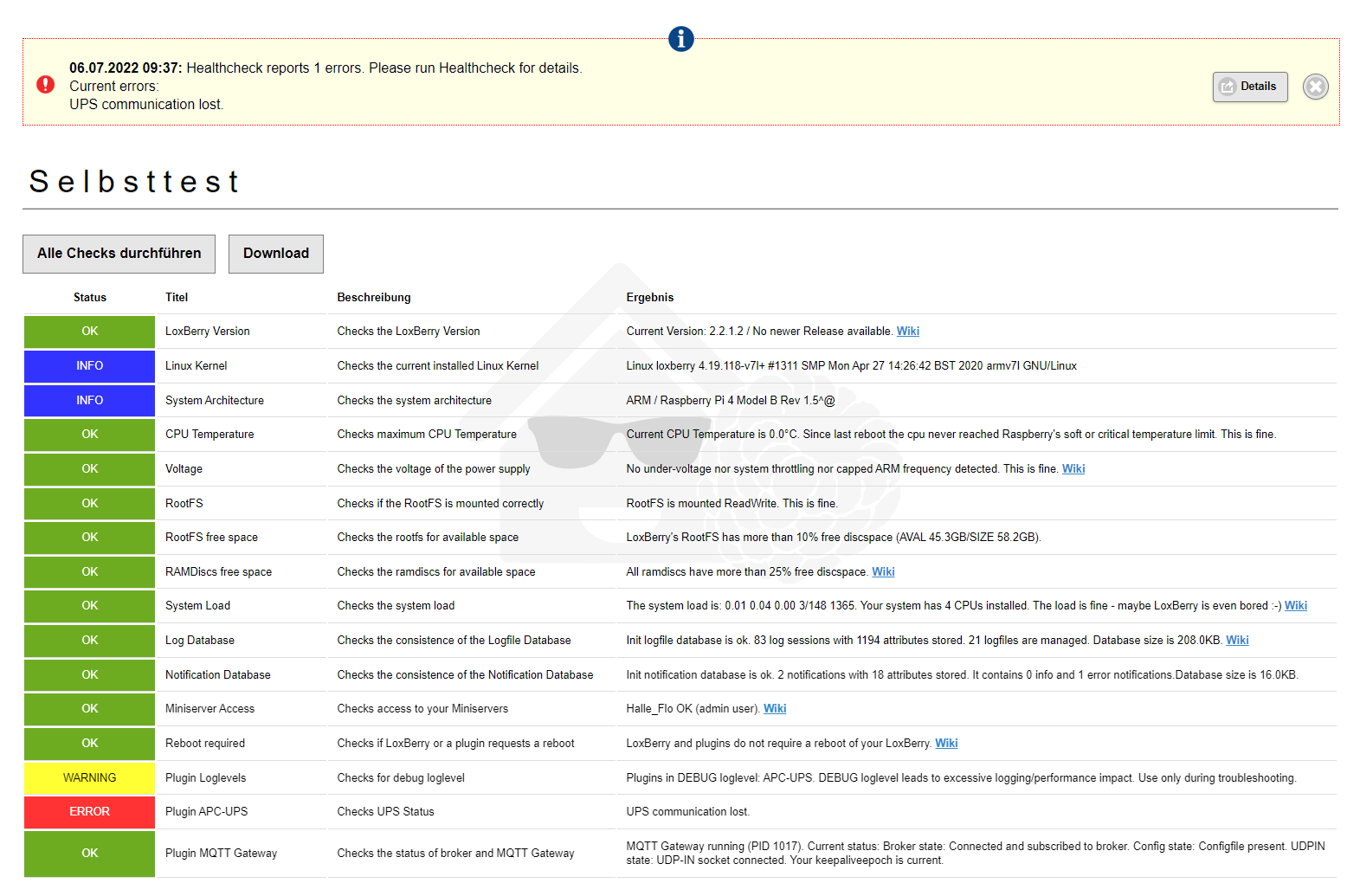The width and height of the screenshot is (1360, 896).
Task: Click the Log Database Wiki link
Action: [1237, 641]
